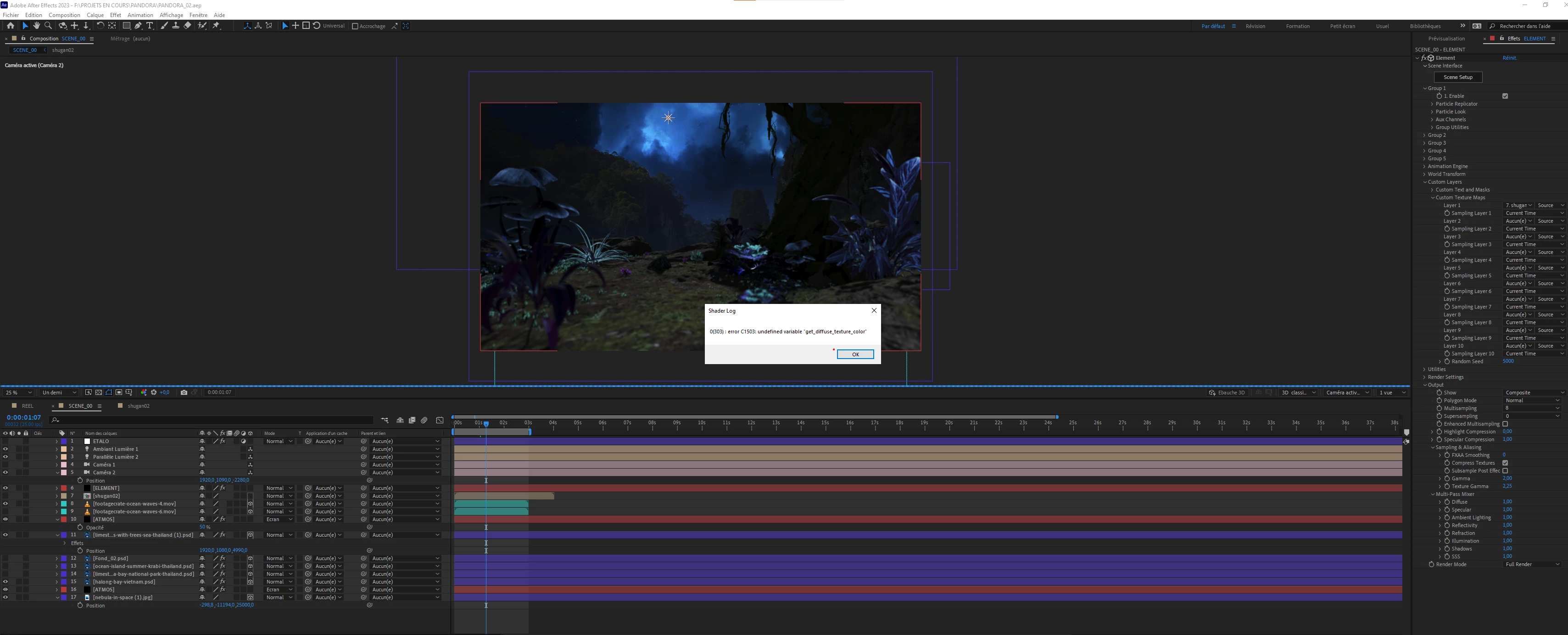Open the Calque menu
The image size is (1568, 635).
click(95, 15)
